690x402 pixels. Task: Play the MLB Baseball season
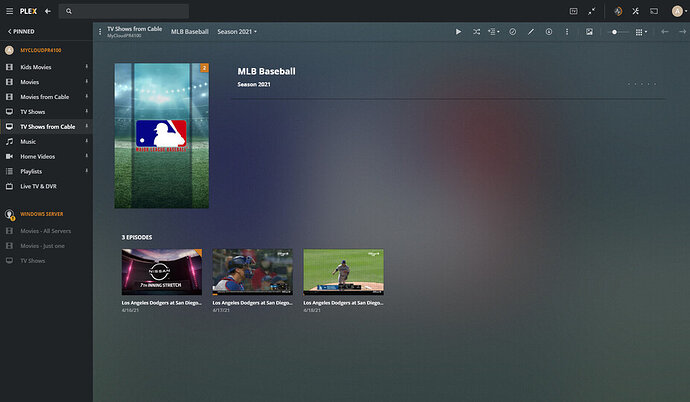click(458, 32)
